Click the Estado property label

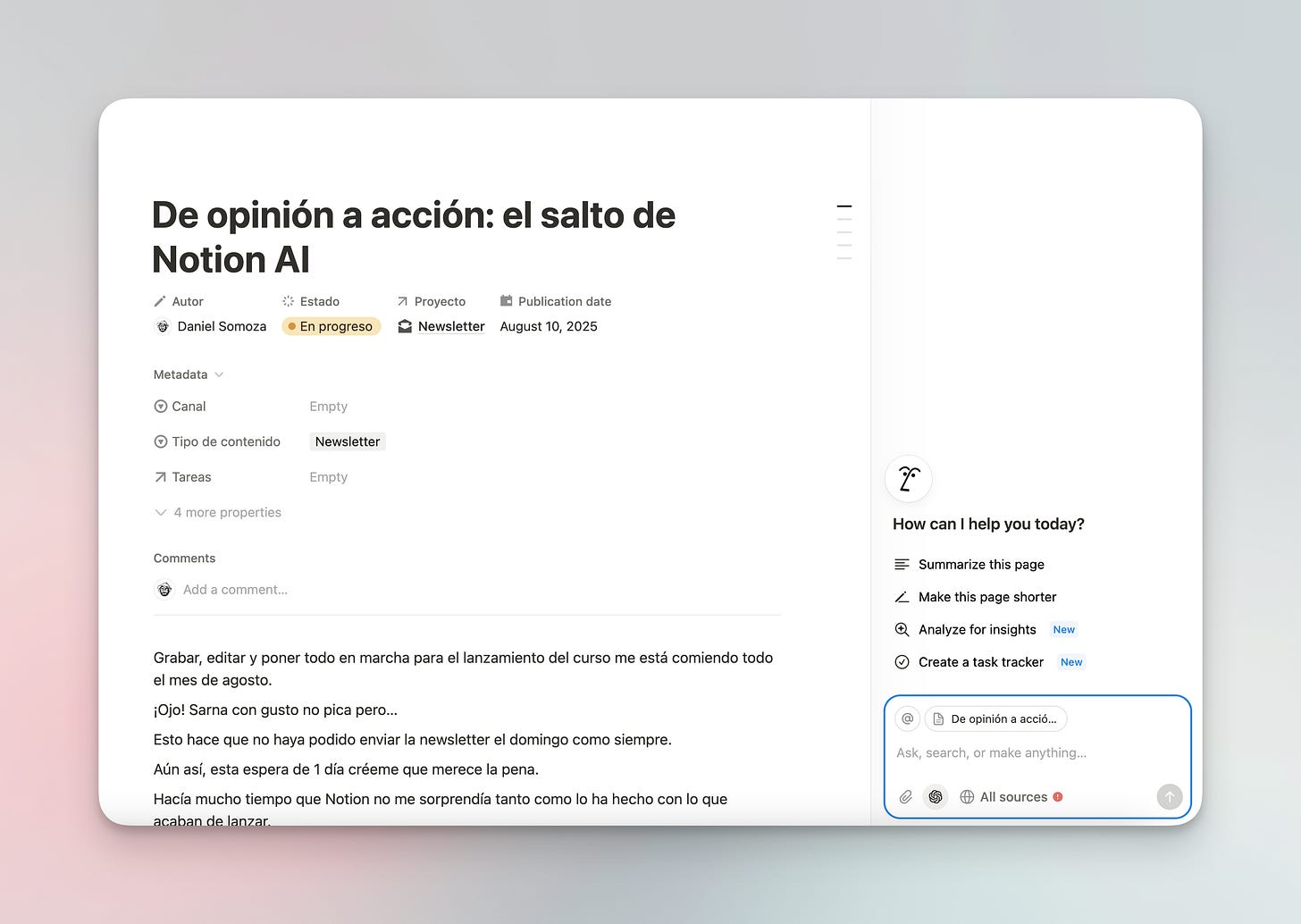coord(320,301)
